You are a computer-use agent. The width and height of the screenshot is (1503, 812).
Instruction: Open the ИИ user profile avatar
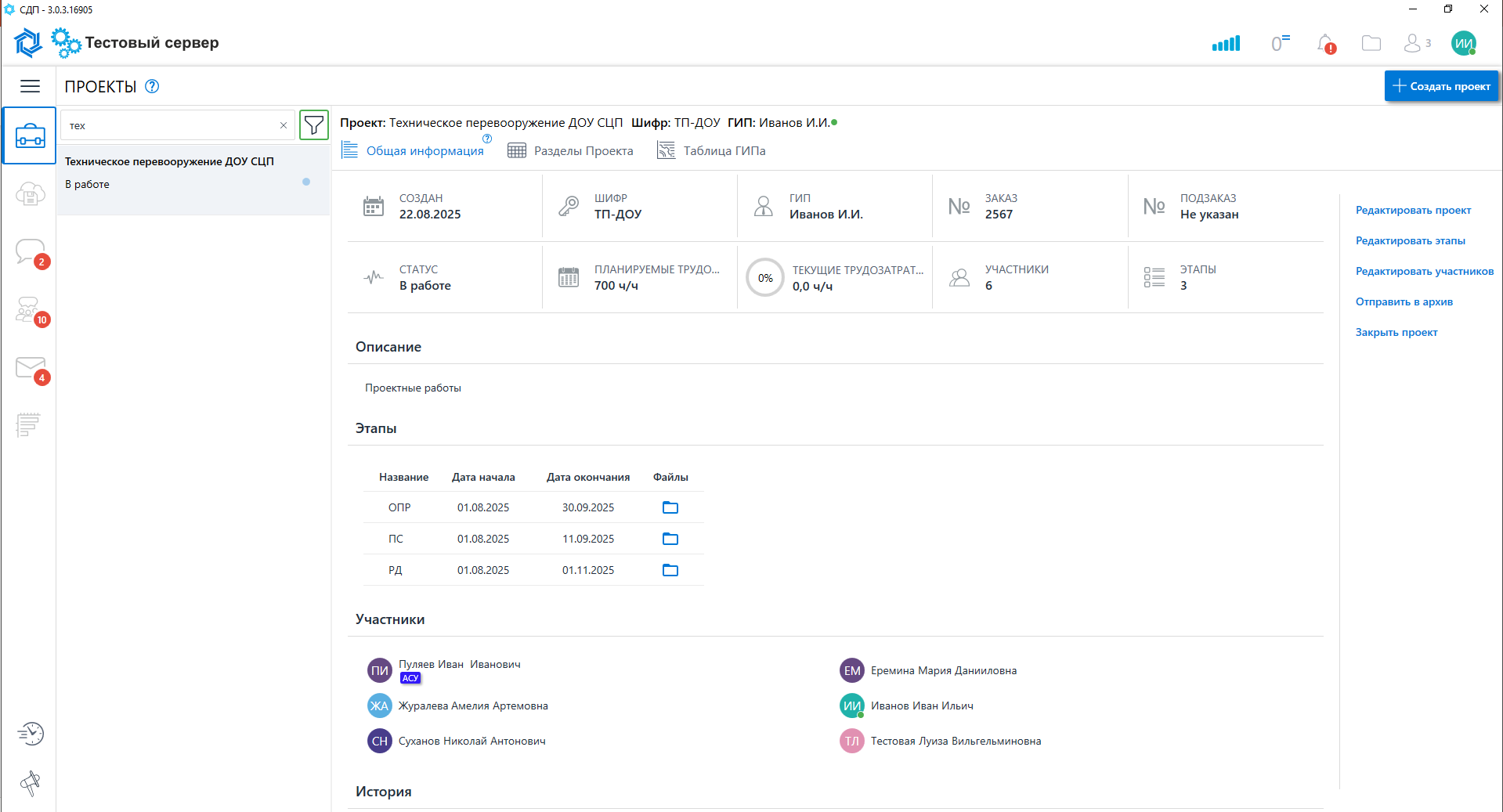(1464, 43)
